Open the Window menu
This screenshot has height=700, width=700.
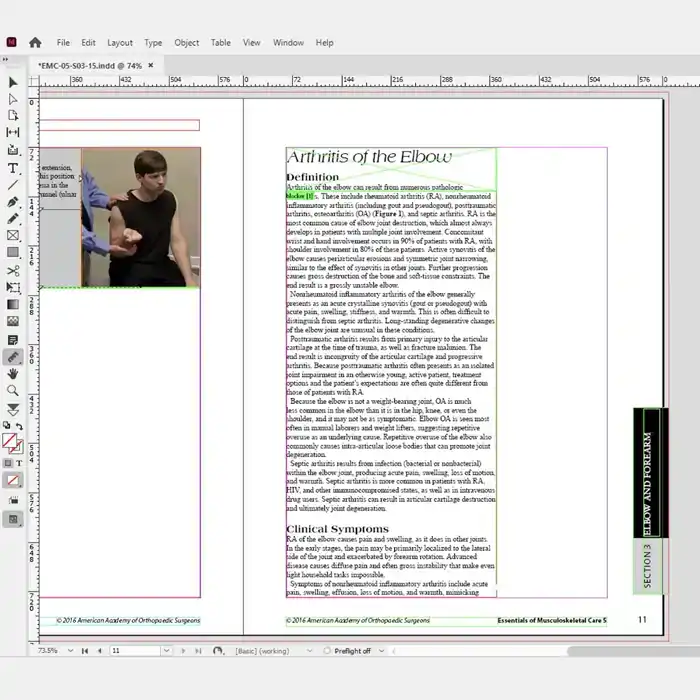(288, 42)
